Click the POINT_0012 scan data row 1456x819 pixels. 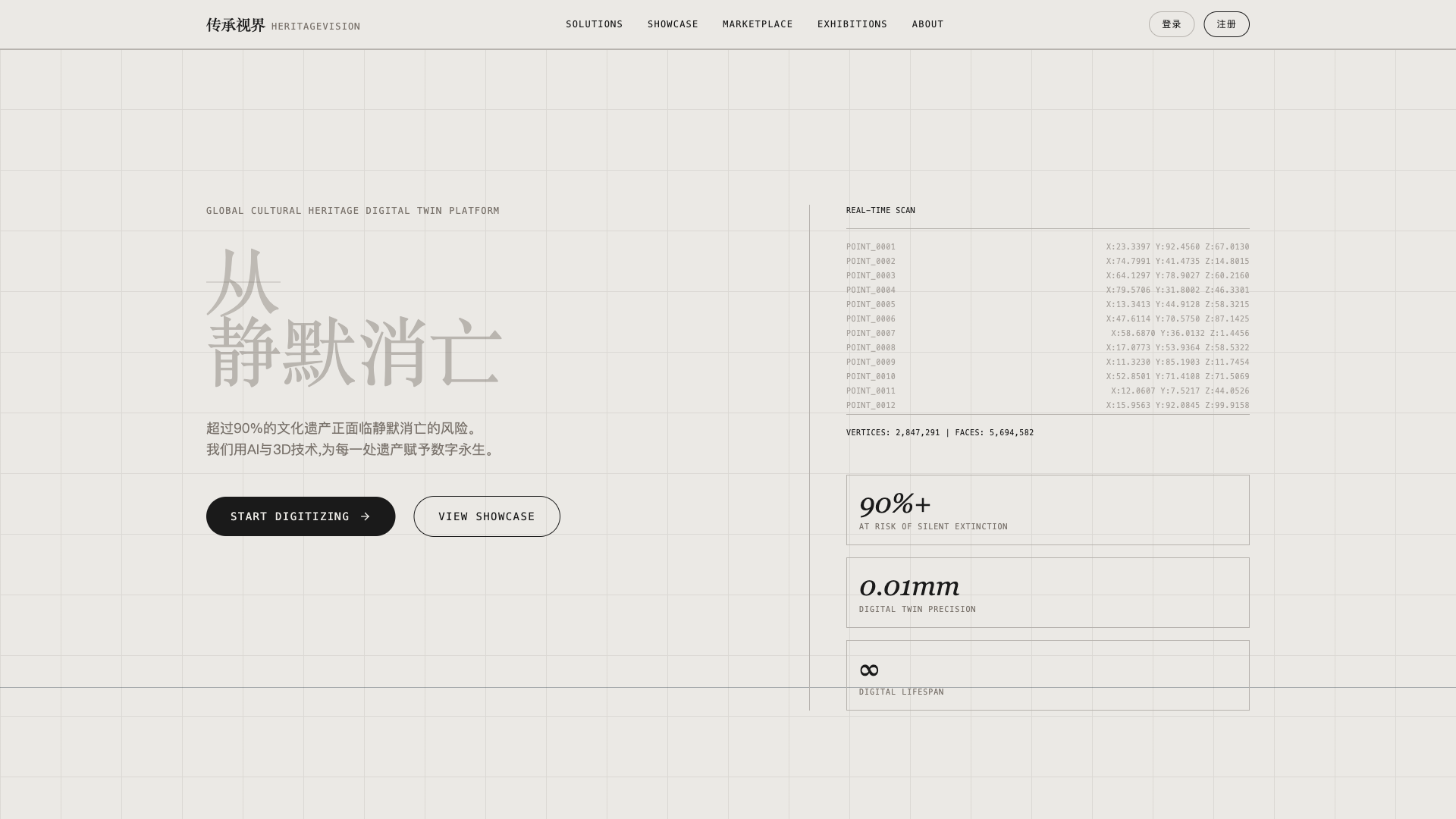tap(1047, 405)
